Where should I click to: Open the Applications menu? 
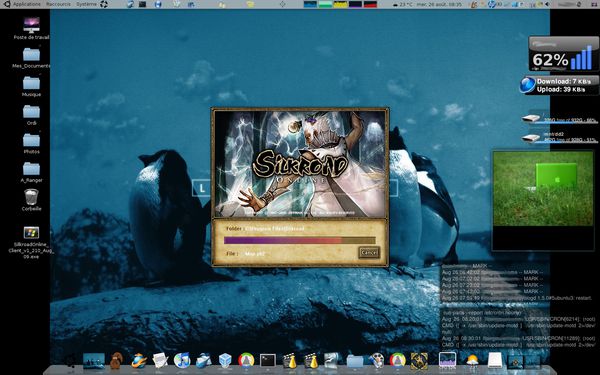27,4
